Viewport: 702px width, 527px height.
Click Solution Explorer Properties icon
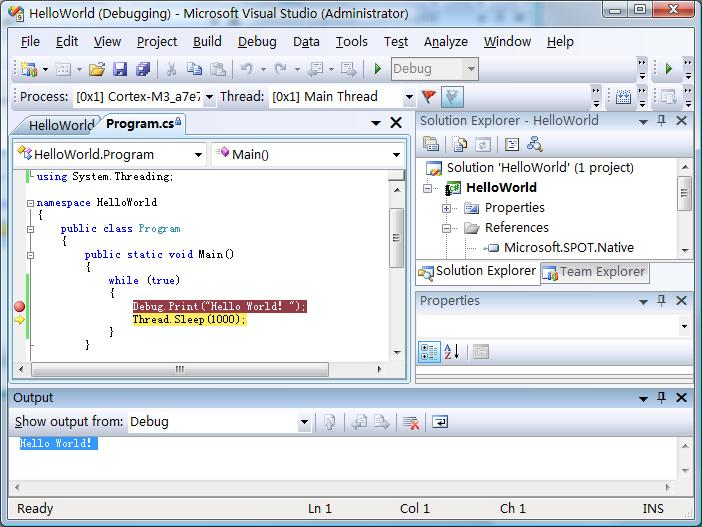pos(431,144)
